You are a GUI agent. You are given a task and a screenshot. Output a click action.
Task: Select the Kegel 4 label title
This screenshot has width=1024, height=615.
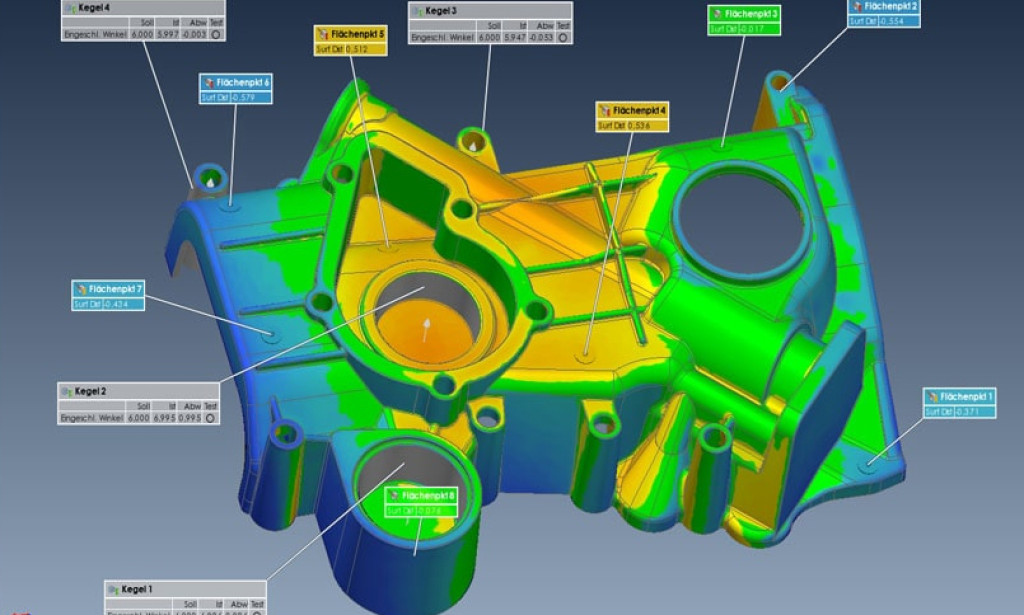coord(94,8)
